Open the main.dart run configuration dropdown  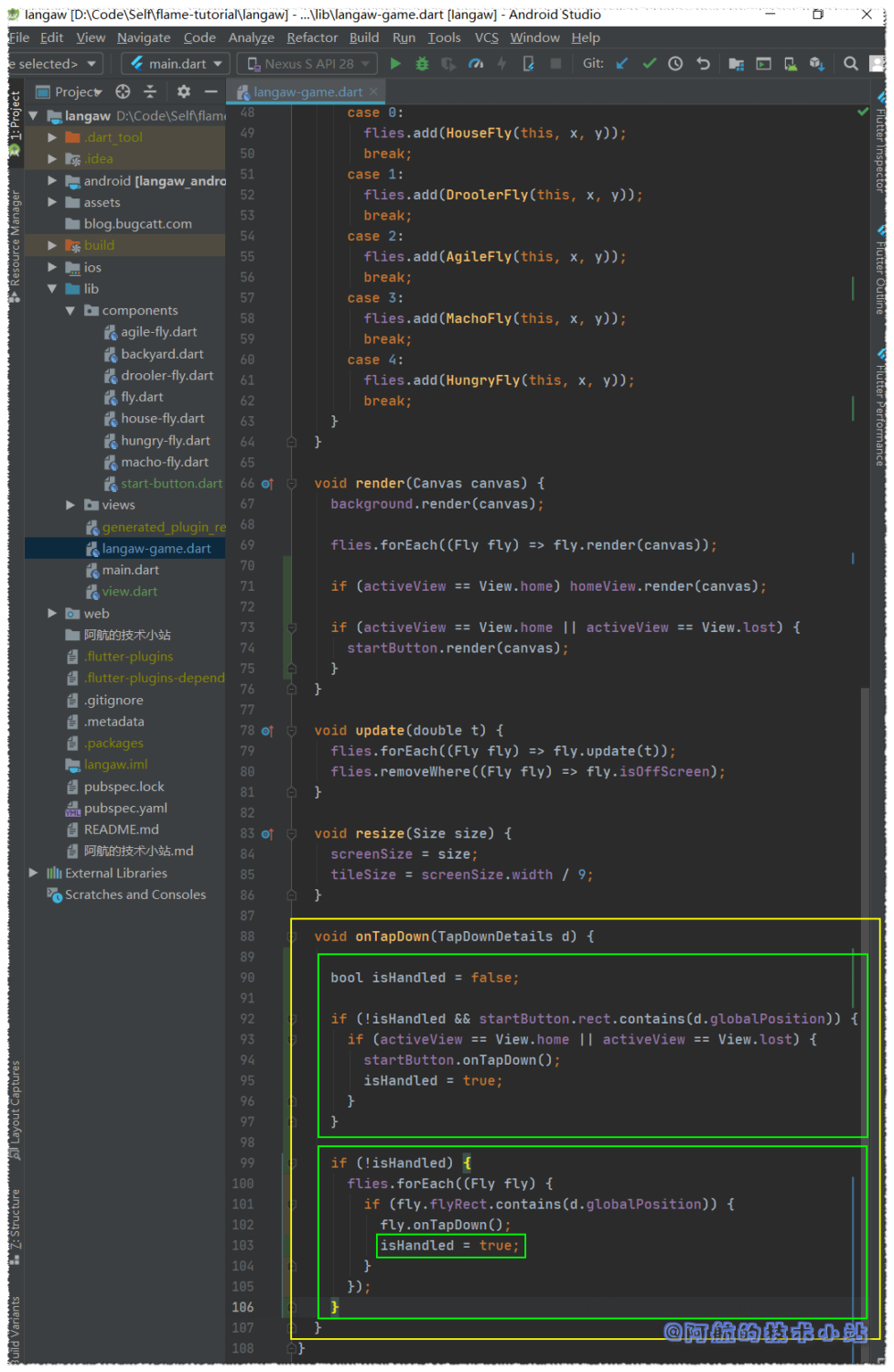[x=176, y=64]
